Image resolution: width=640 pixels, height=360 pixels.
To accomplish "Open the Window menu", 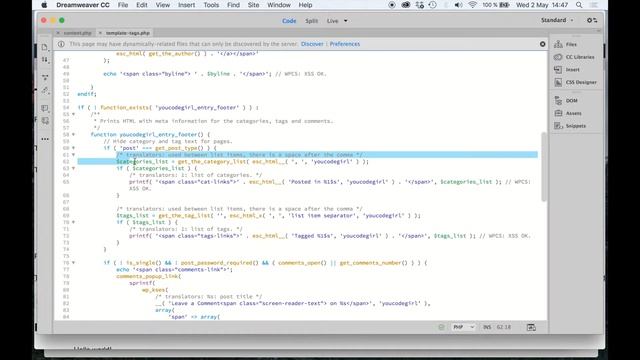I will pos(279,5).
